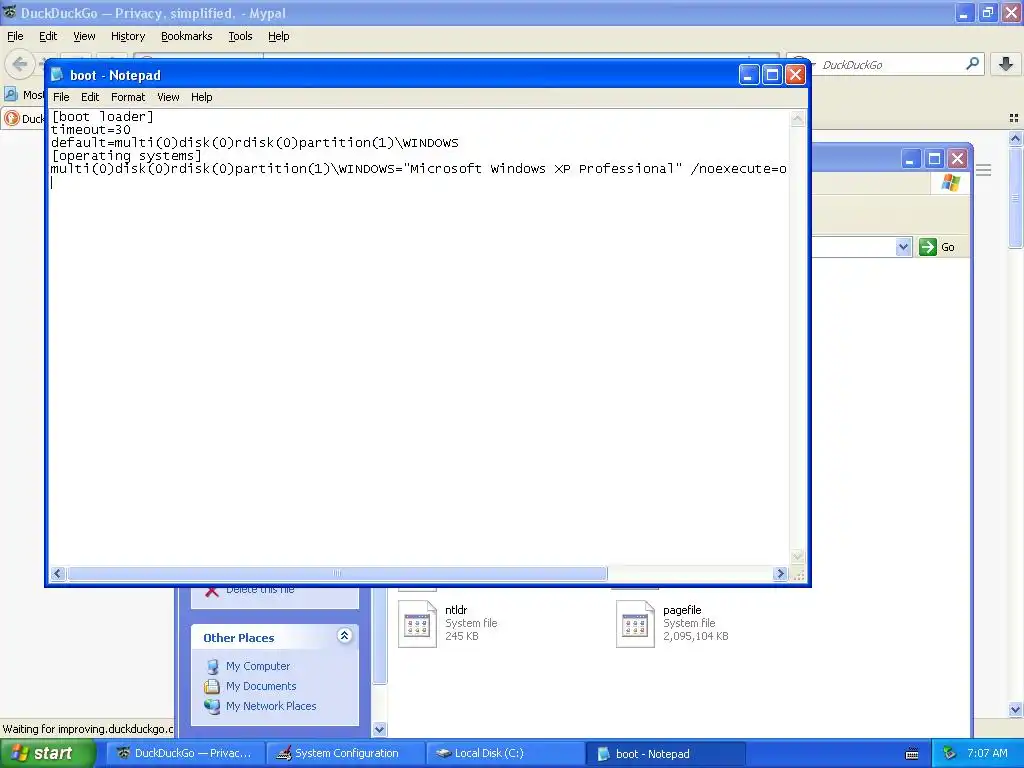Click the [operating systems] line in Notepad
The image size is (1024, 768).
tap(127, 156)
